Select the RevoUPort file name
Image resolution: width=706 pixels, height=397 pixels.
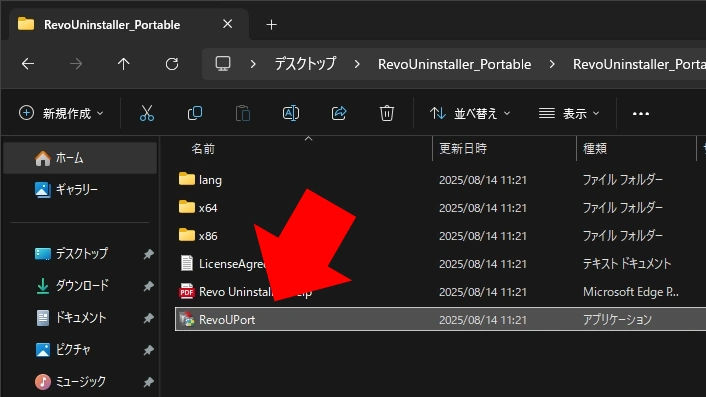tap(227, 320)
